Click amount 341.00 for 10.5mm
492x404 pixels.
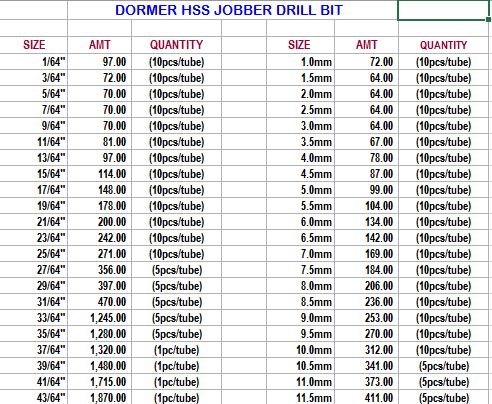pos(366,366)
